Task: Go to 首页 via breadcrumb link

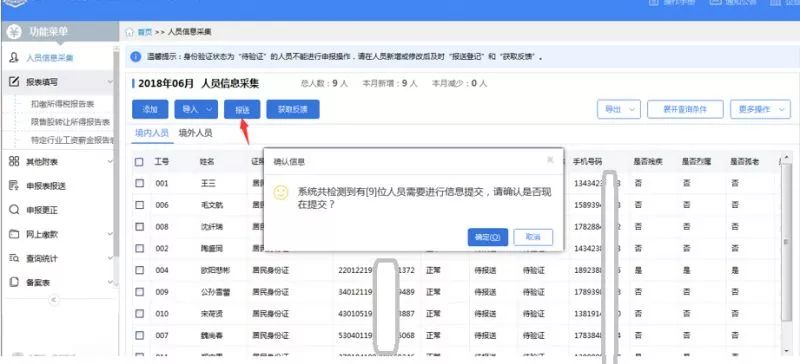Action: click(x=145, y=32)
